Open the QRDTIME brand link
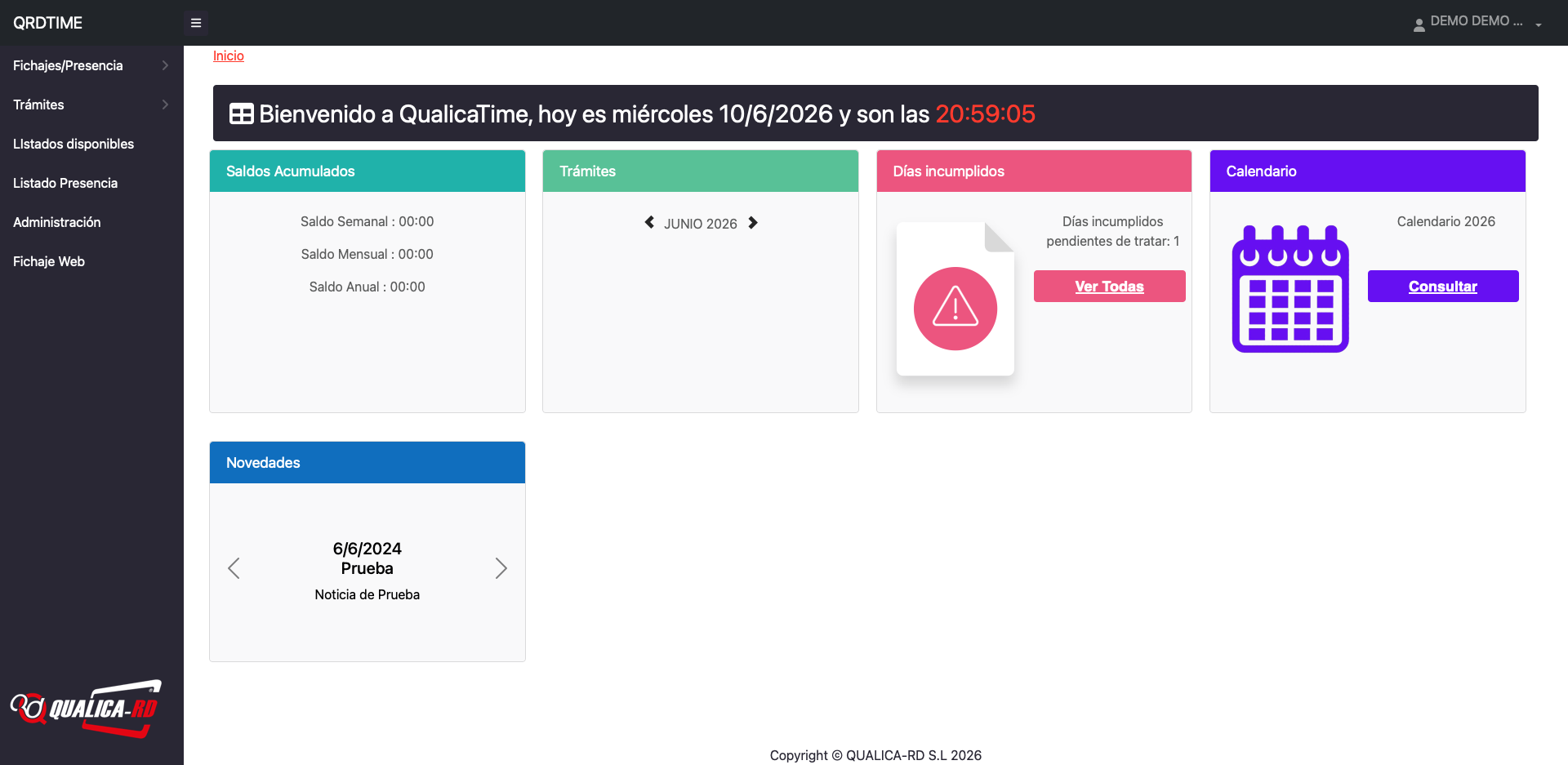1568x765 pixels. (47, 23)
